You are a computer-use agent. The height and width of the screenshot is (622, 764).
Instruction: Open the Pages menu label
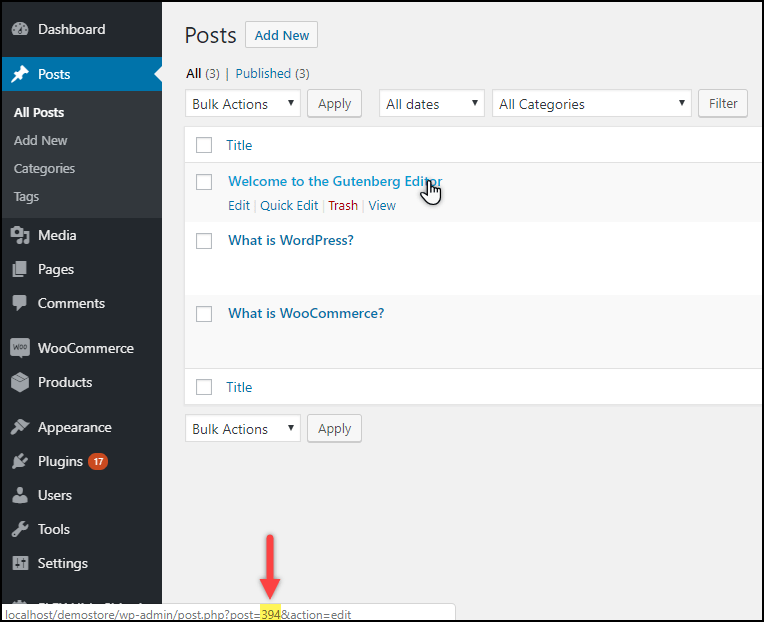point(56,269)
